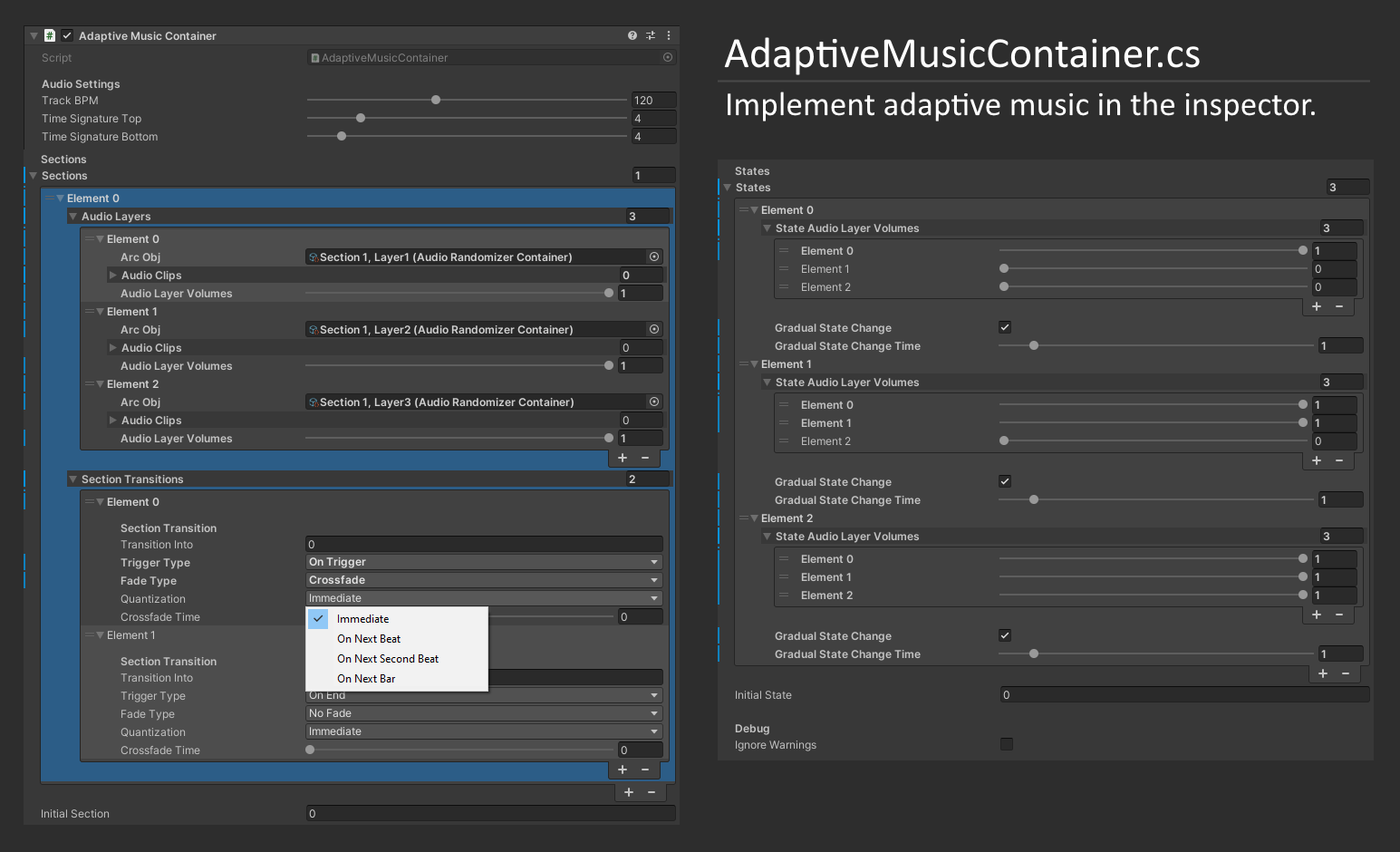Image resolution: width=1400 pixels, height=852 pixels.
Task: Open the inspector help icon
Action: pos(632,35)
